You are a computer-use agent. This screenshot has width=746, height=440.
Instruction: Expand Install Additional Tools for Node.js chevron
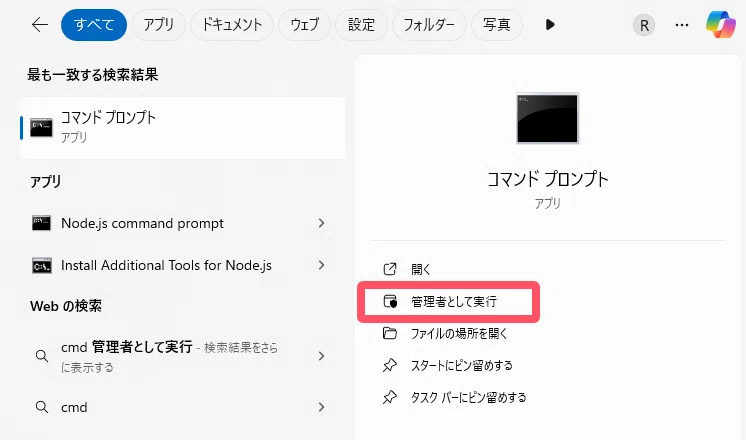(x=322, y=265)
